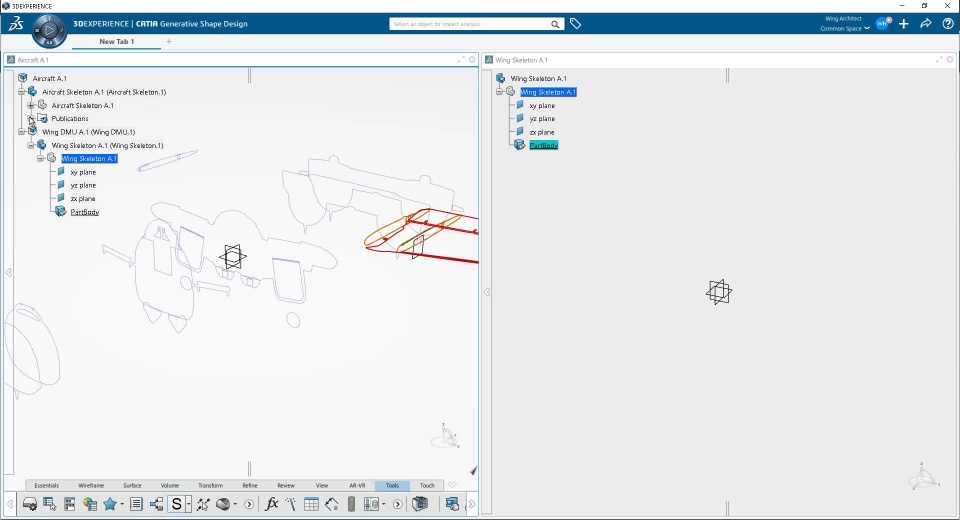Expand the inner Aircraft Skeleton A.1 node
This screenshot has width=960, height=520.
(x=31, y=105)
